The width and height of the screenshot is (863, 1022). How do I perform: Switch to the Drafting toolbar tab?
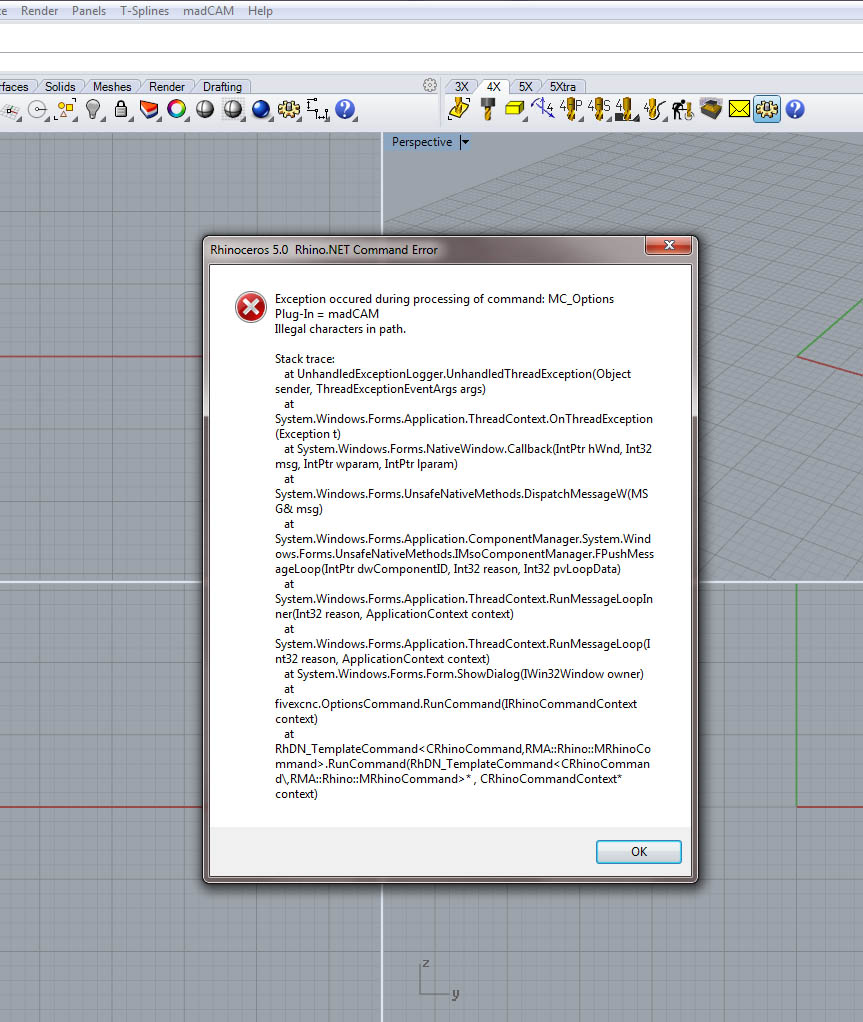tap(222, 87)
